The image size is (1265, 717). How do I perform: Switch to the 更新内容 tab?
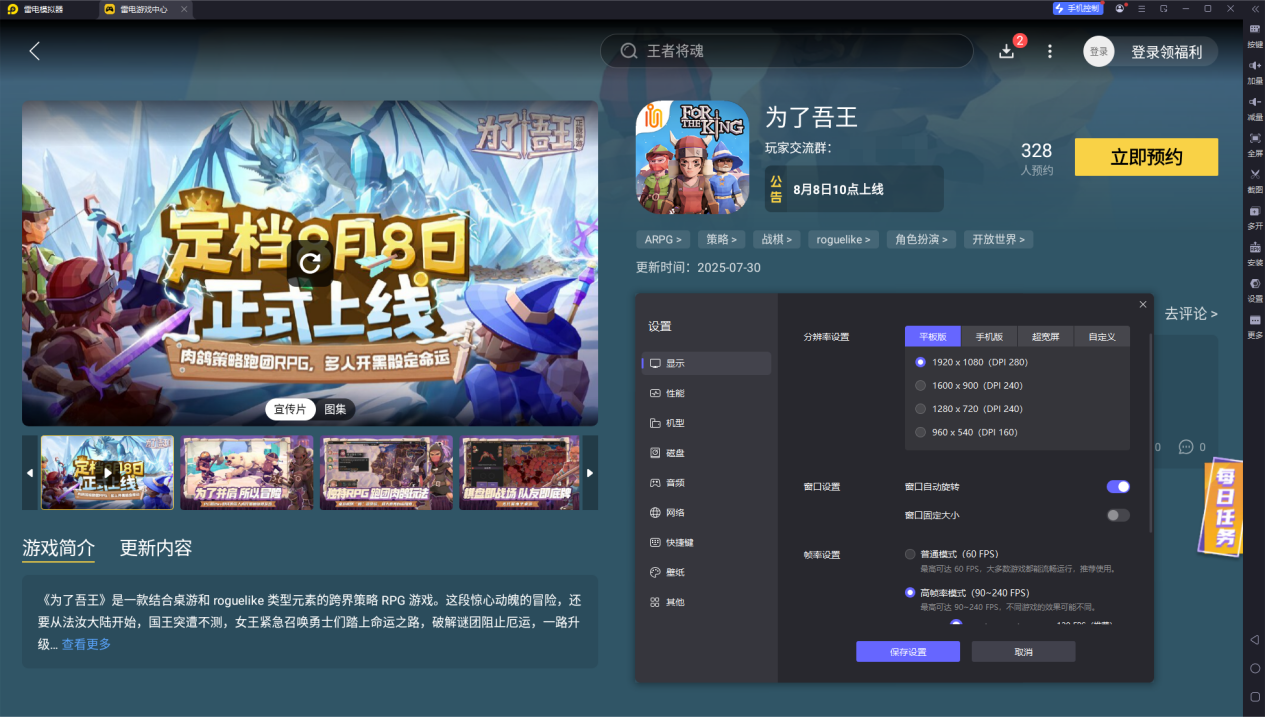pos(156,548)
